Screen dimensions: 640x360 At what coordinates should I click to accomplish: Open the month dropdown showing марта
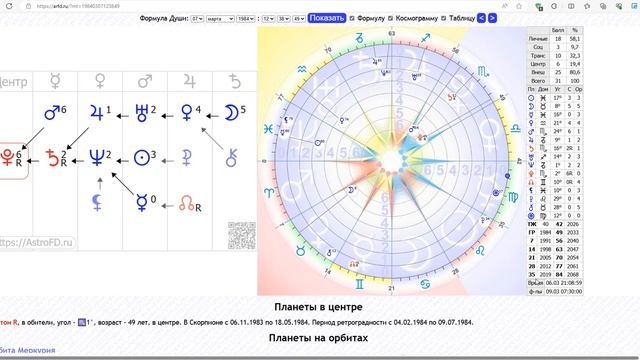tap(220, 19)
